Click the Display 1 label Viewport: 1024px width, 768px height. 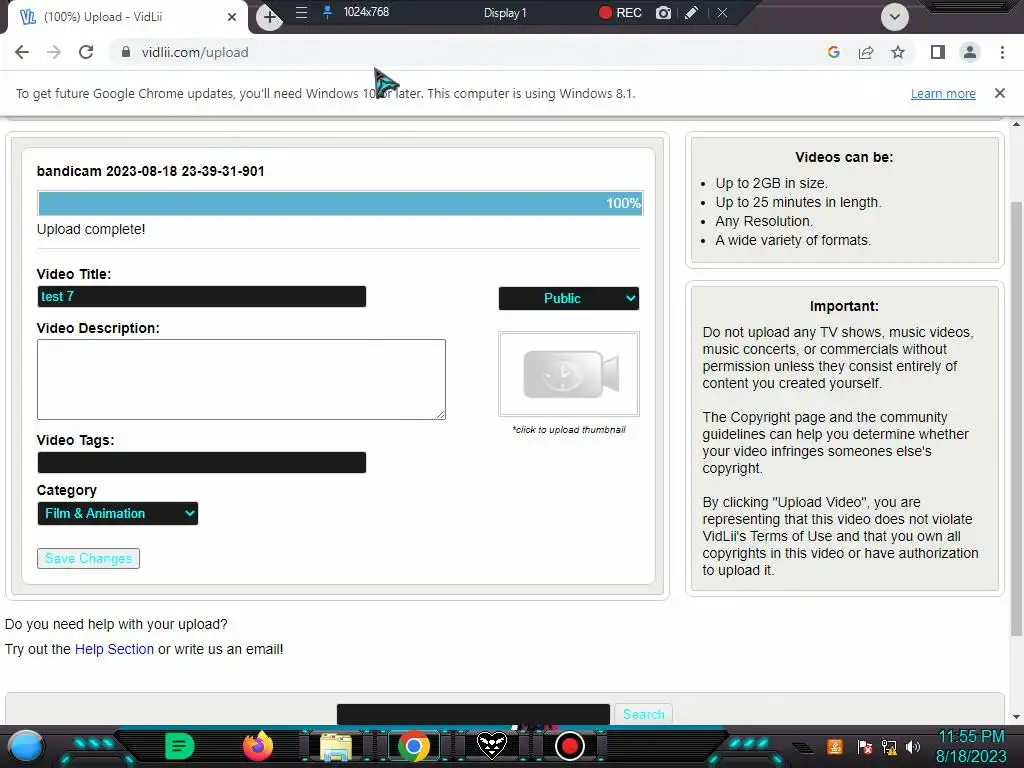point(505,12)
